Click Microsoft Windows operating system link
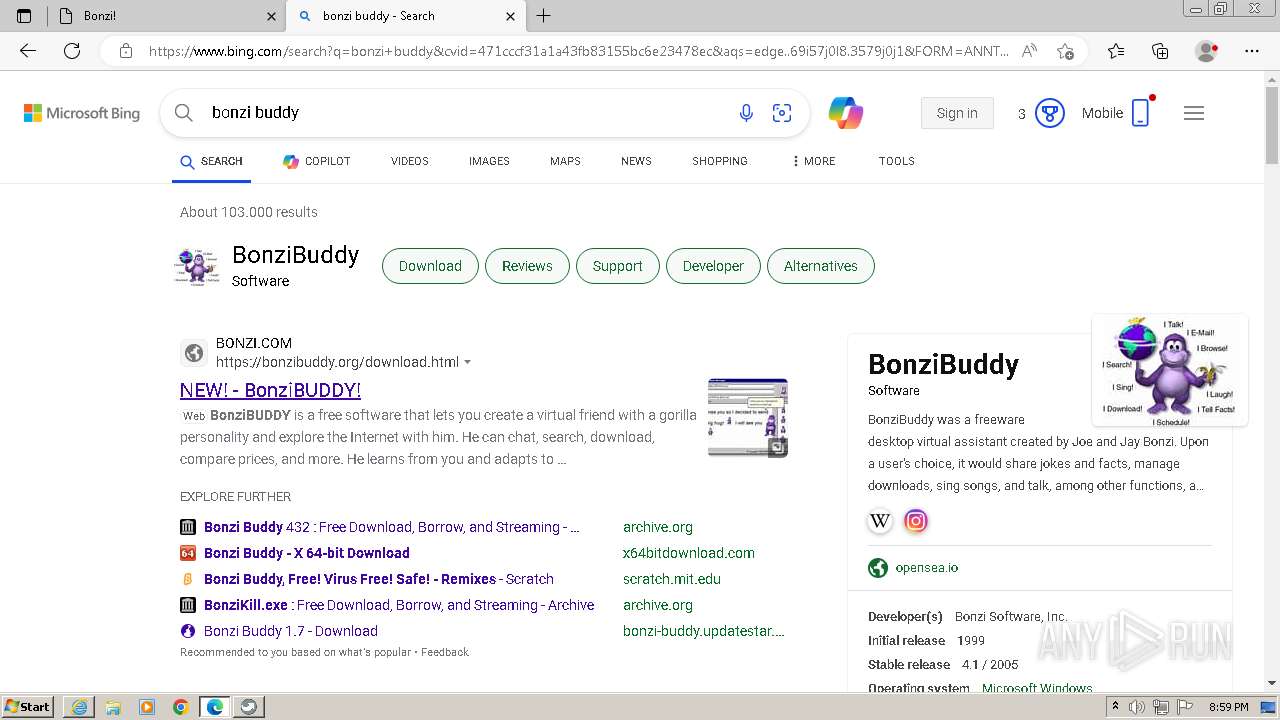 [1037, 689]
